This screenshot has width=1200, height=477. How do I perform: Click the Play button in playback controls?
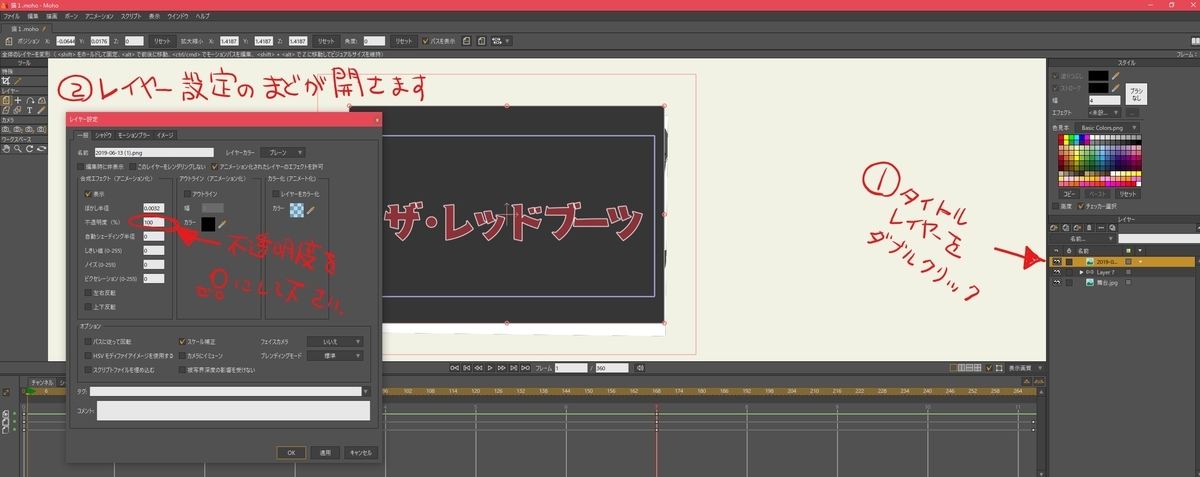pos(490,367)
